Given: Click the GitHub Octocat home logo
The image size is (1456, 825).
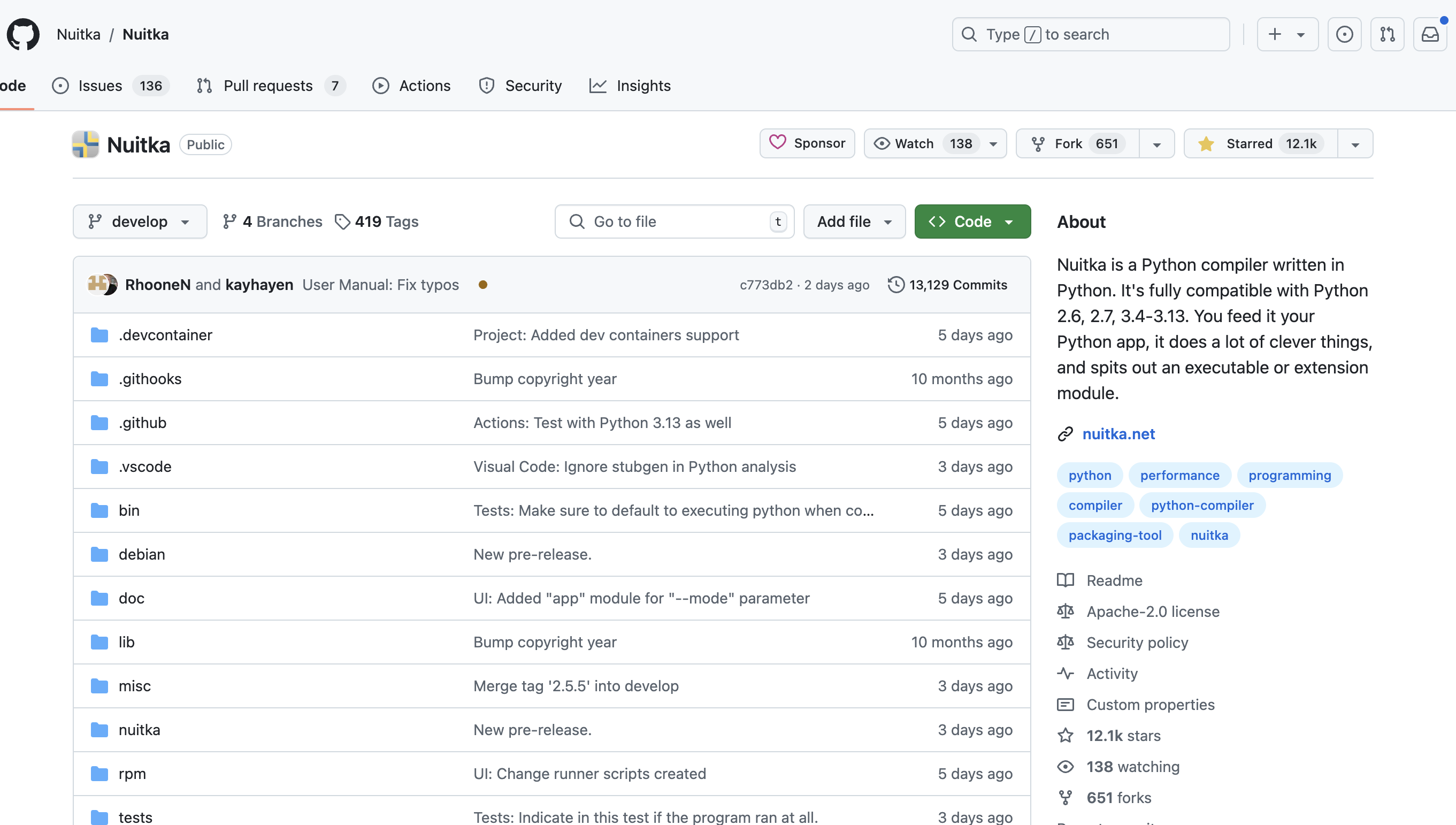Looking at the screenshot, I should 23,35.
